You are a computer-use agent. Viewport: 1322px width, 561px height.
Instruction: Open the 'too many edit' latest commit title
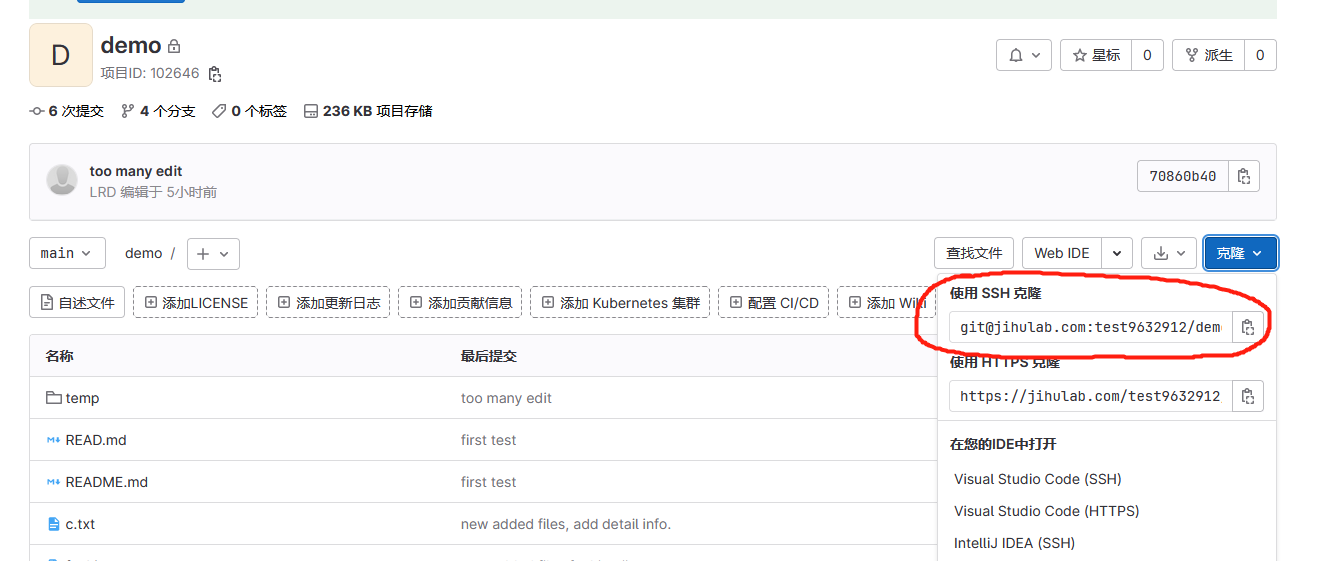point(136,171)
